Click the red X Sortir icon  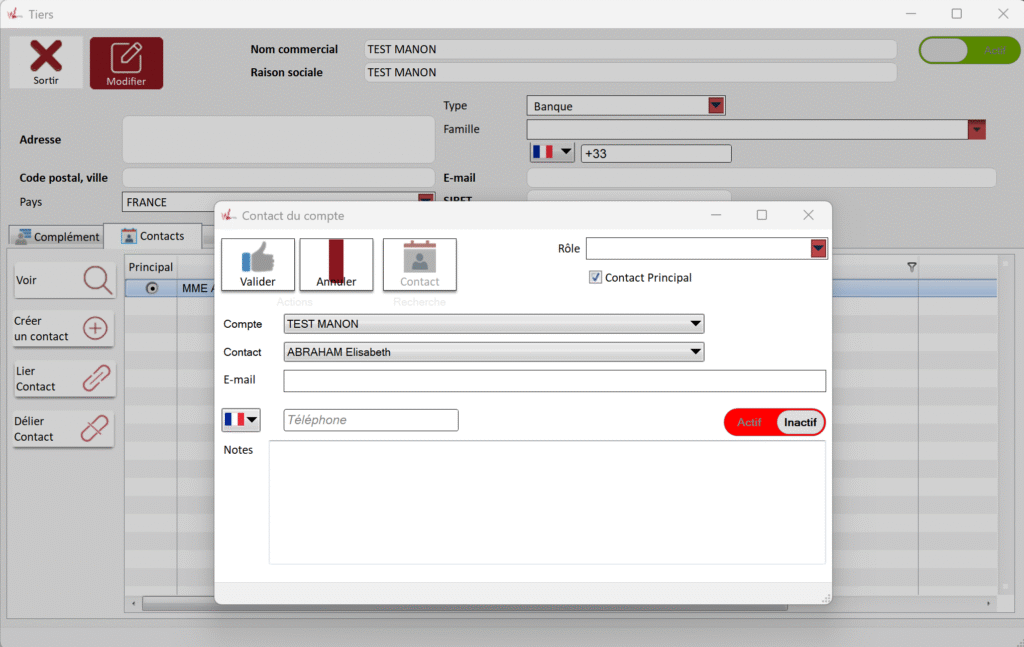point(46,57)
